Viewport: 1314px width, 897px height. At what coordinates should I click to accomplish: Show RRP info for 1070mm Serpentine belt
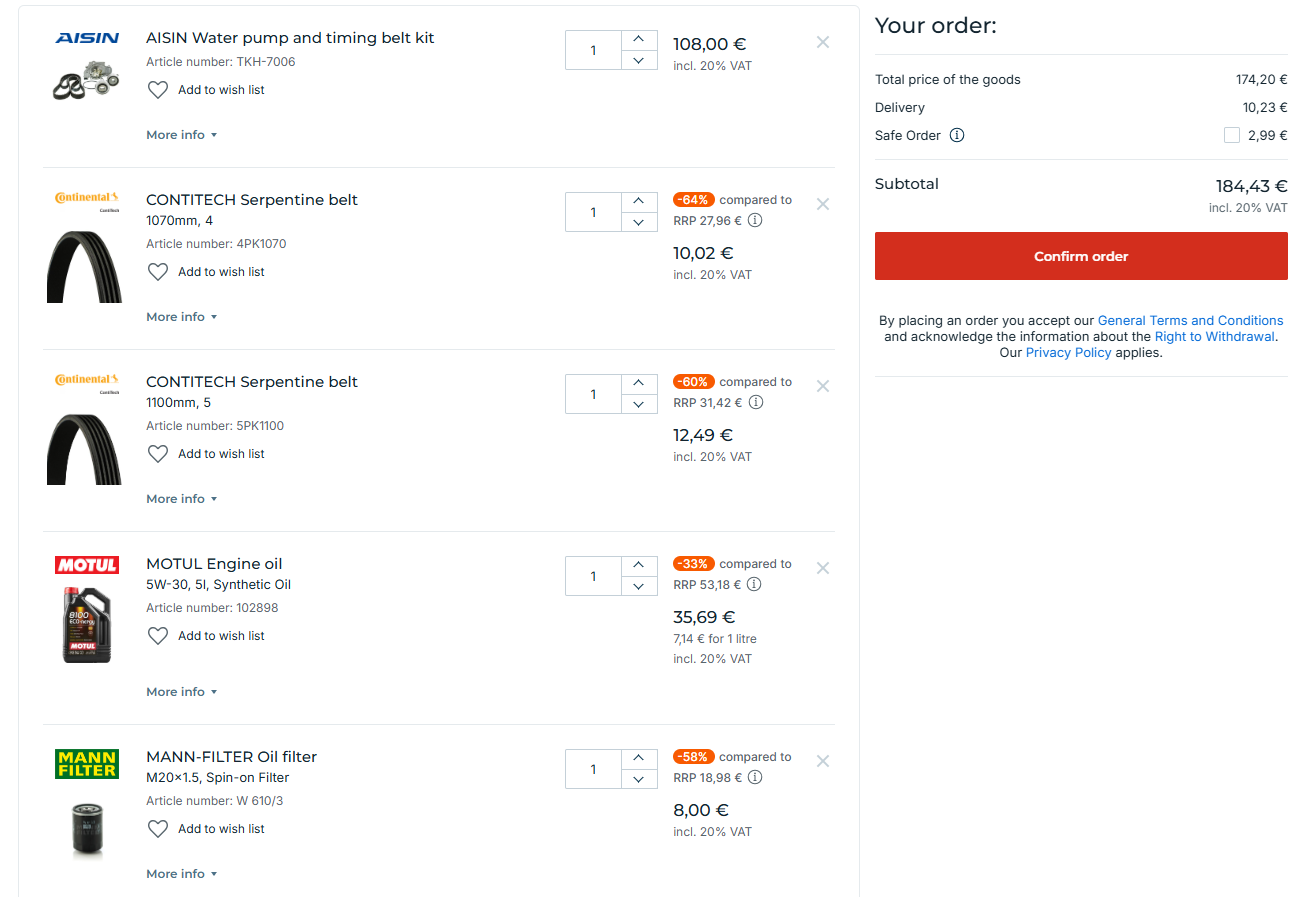click(x=755, y=221)
